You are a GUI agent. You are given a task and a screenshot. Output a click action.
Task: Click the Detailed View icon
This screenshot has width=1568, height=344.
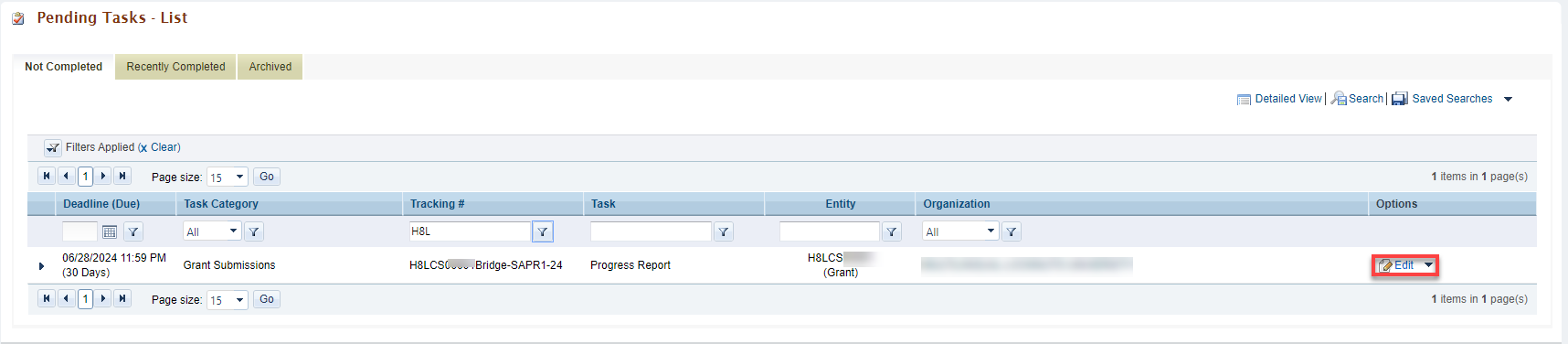1244,100
